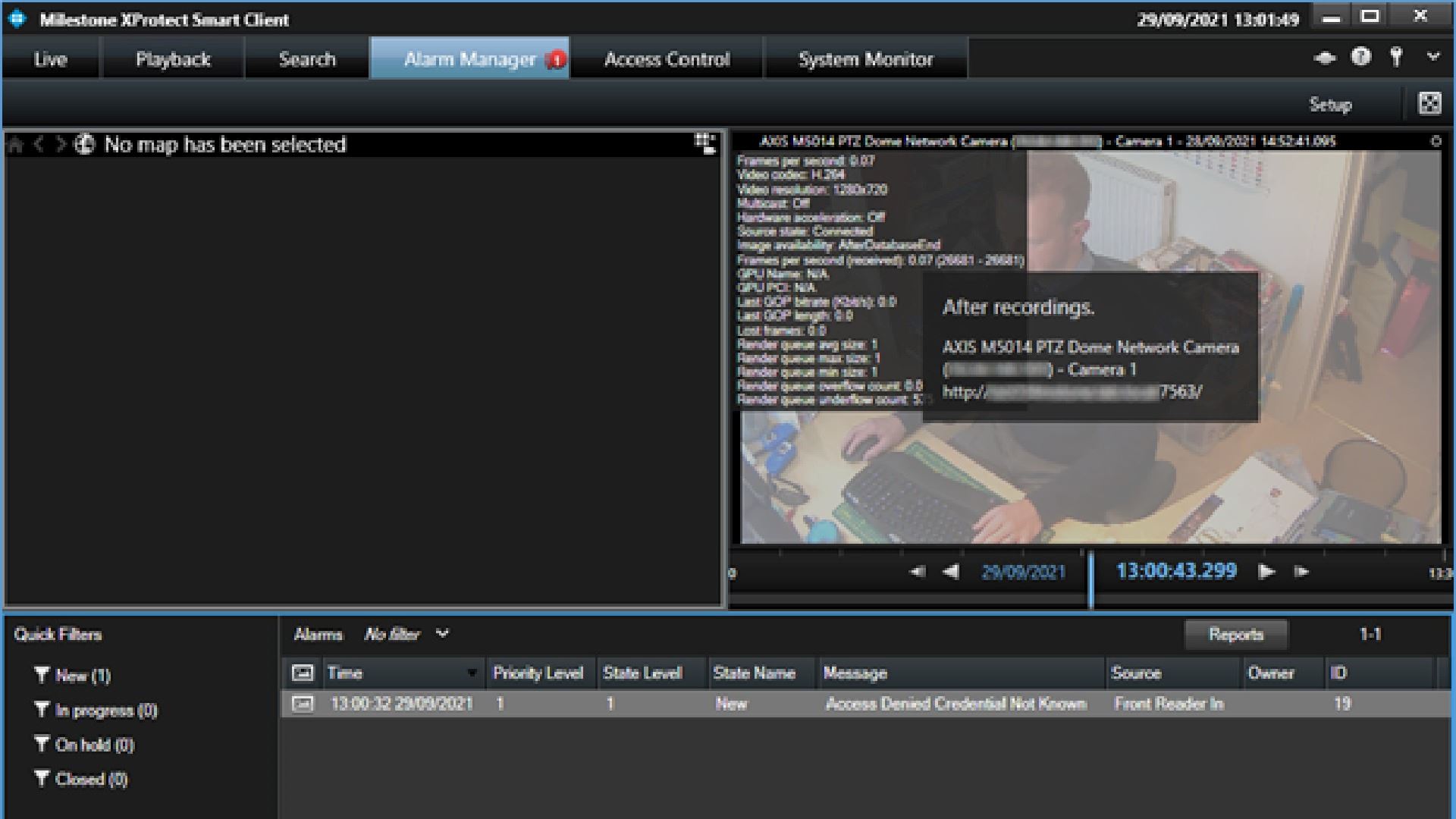Click the blue timeline position marker

click(x=1090, y=579)
